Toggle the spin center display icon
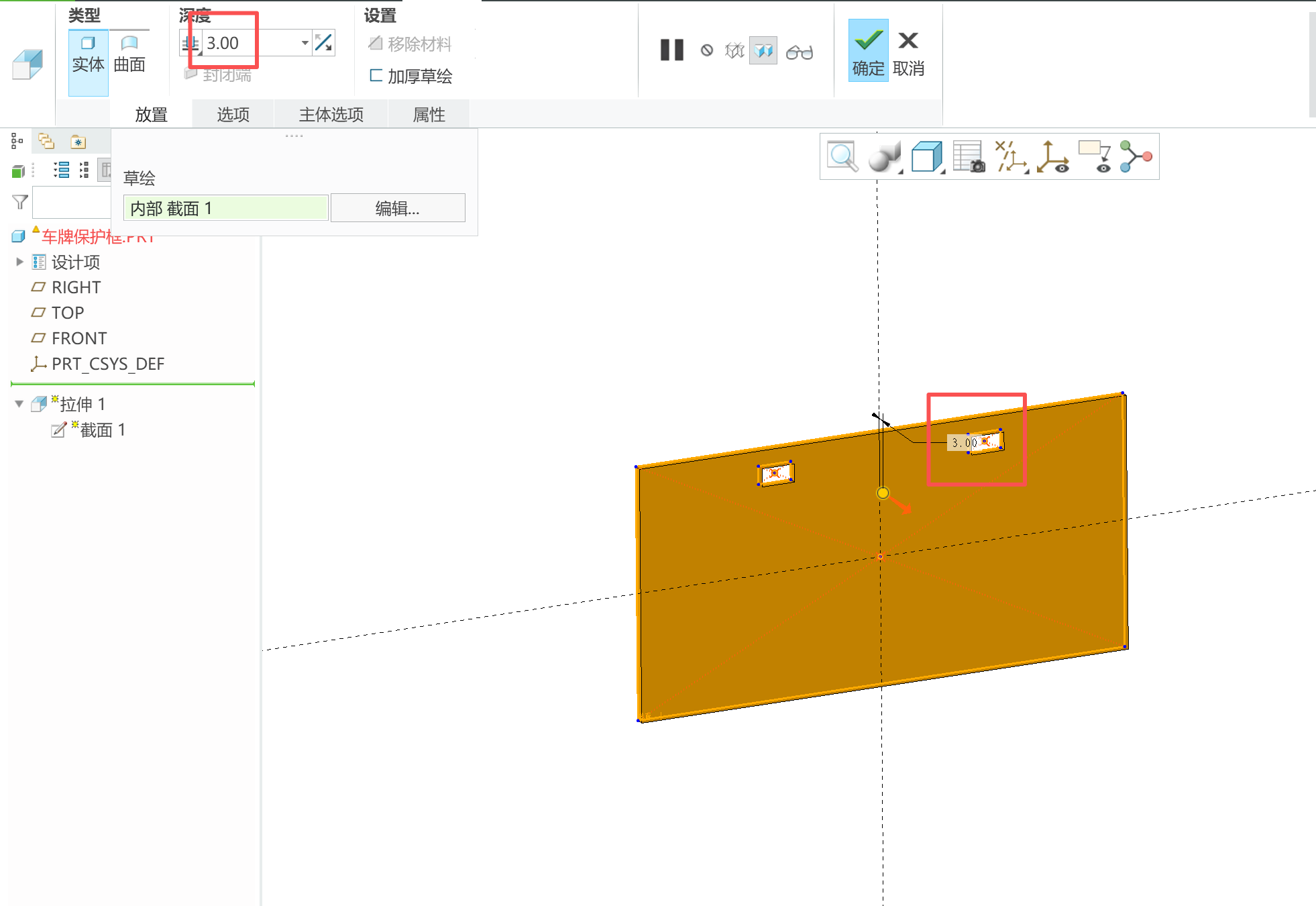This screenshot has width=1316, height=906. click(1052, 157)
